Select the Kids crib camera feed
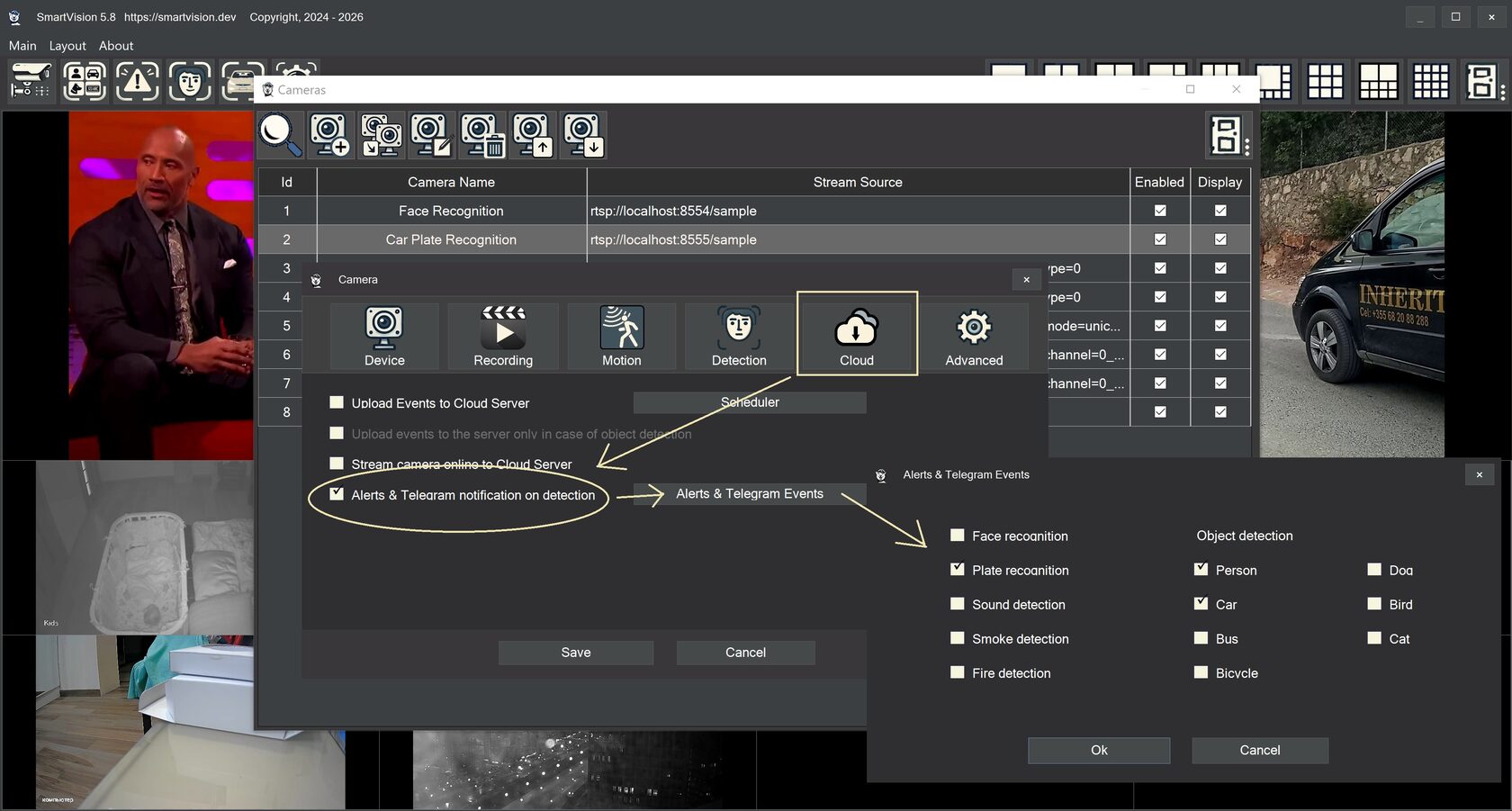 (x=145, y=548)
